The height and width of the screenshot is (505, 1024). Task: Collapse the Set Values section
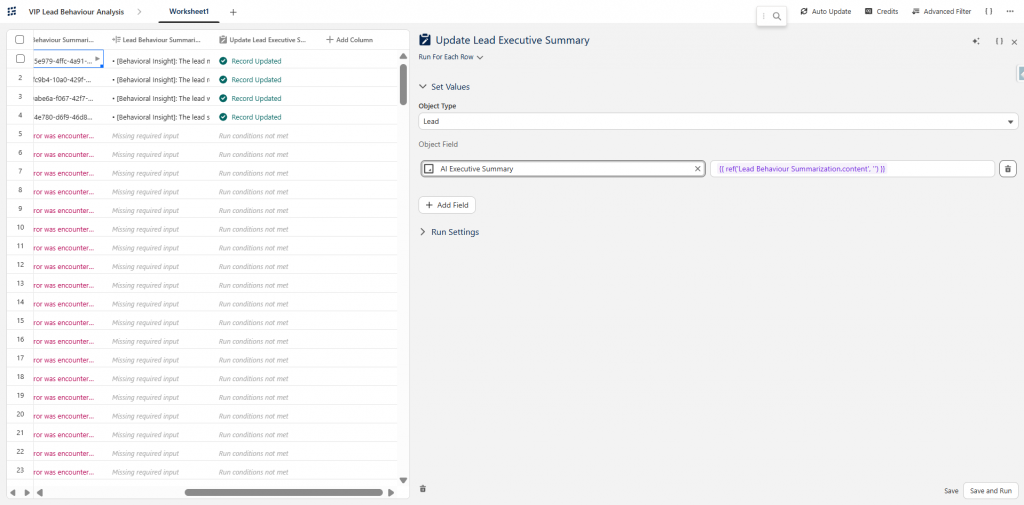(444, 87)
